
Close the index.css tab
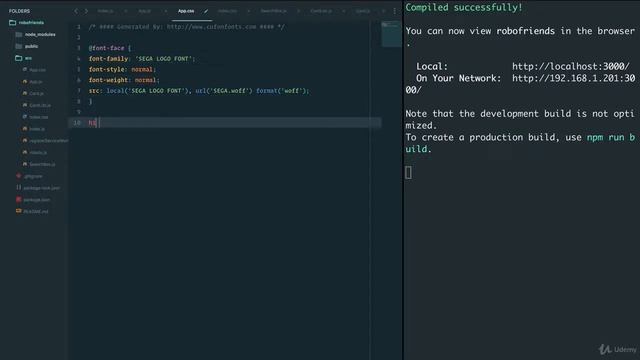point(248,11)
